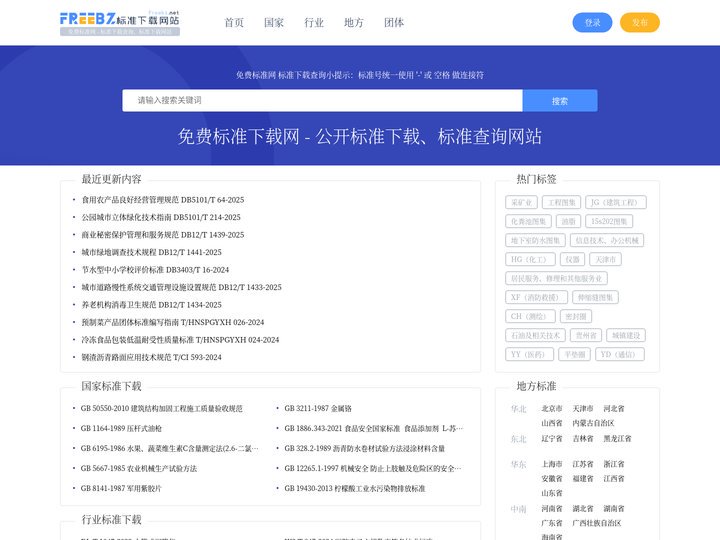Open 公园城市立体绿化技术指南 DB5101/T 214-2025

pyautogui.click(x=161, y=217)
